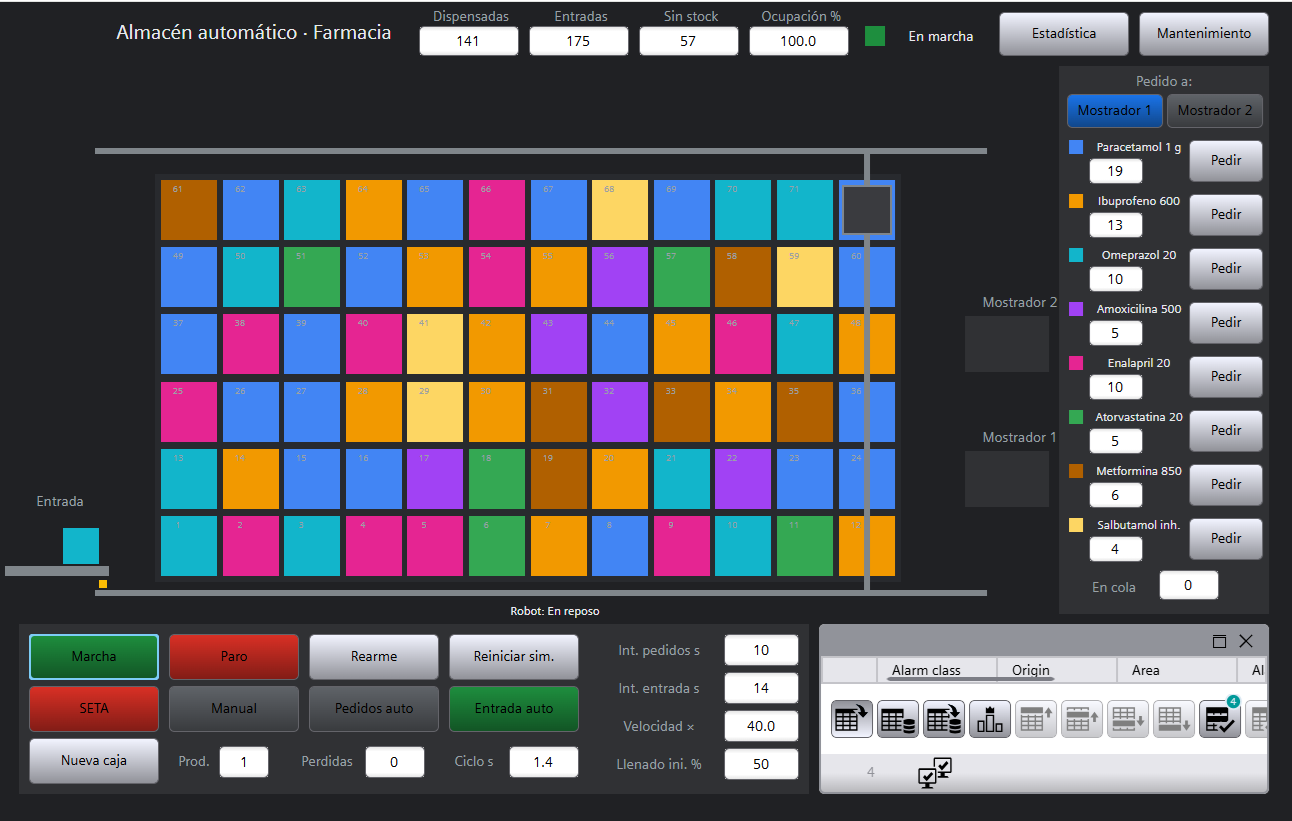The width and height of the screenshot is (1292, 821).
Task: Select storage cell 68
Action: [620, 210]
